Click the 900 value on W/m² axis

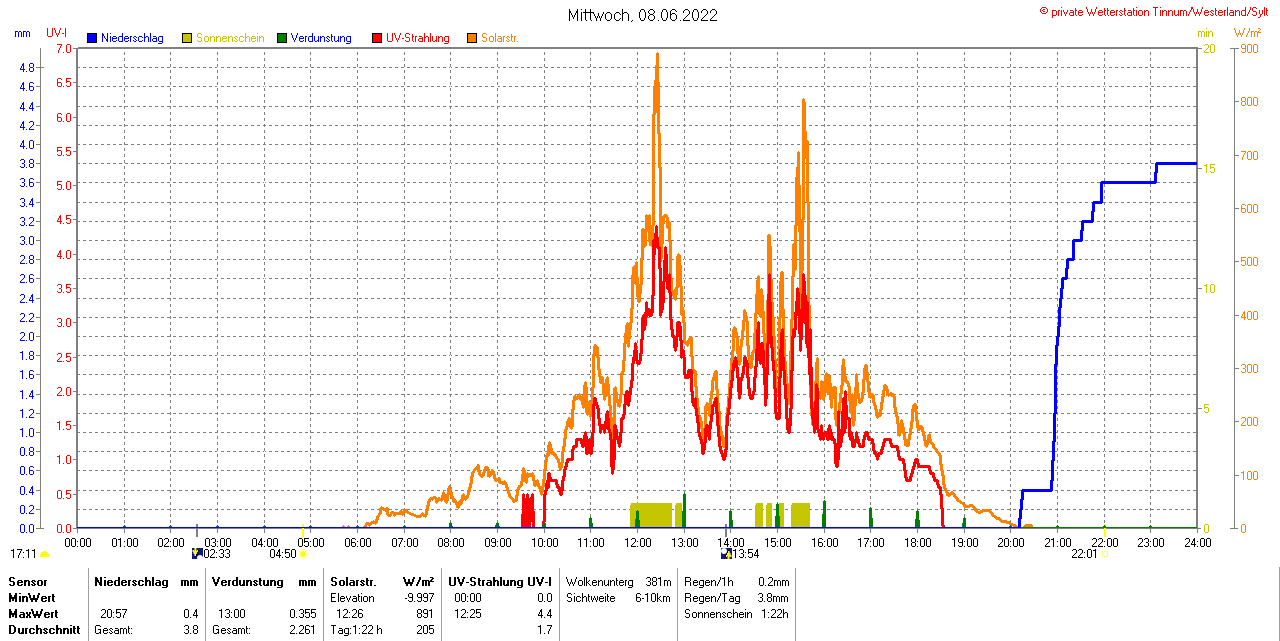pos(1248,48)
